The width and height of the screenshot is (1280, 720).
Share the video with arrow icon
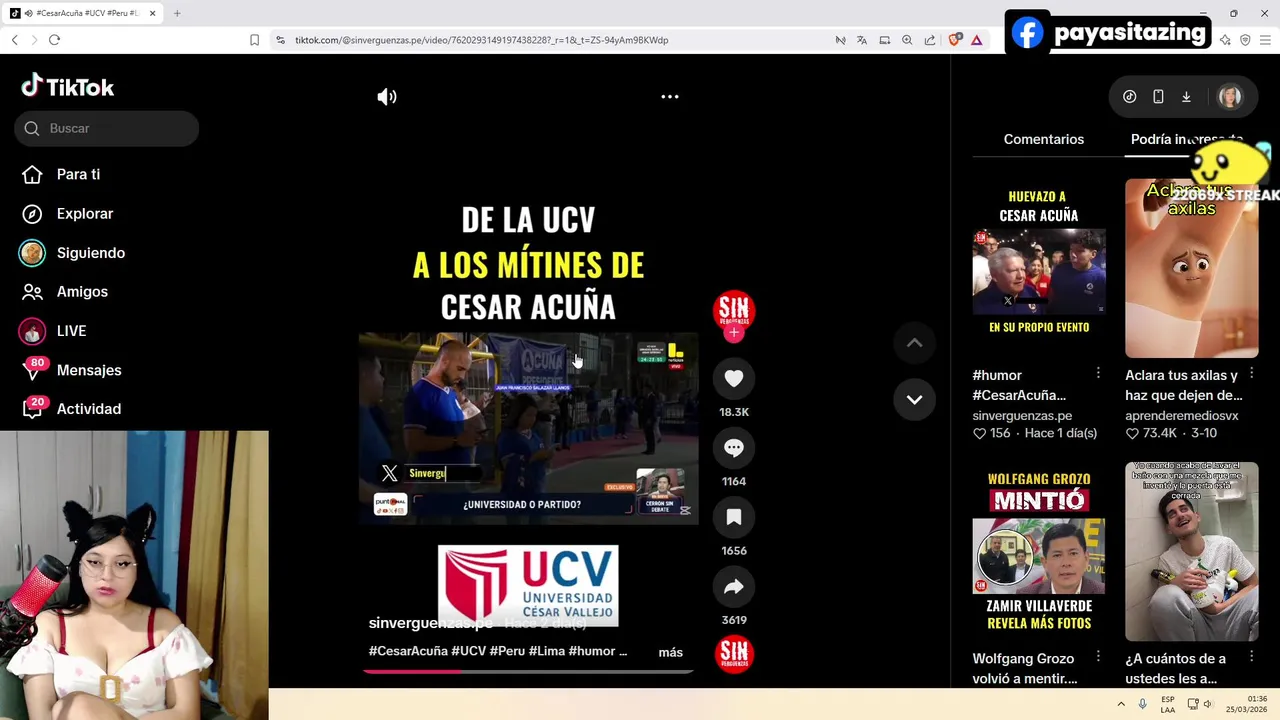tap(734, 587)
